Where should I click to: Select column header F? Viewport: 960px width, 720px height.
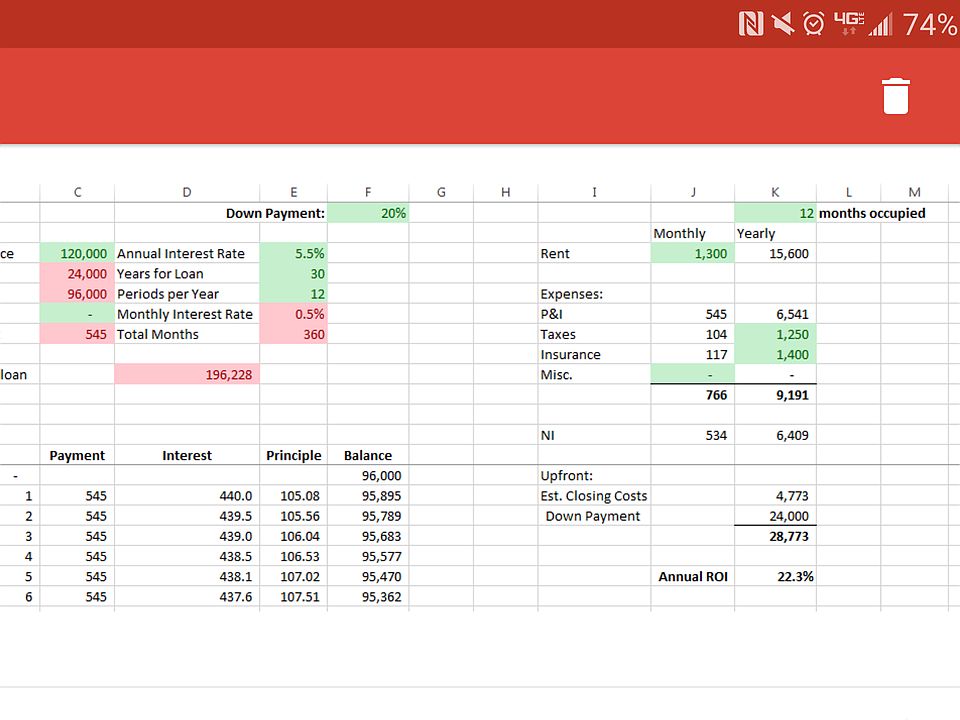pyautogui.click(x=368, y=192)
